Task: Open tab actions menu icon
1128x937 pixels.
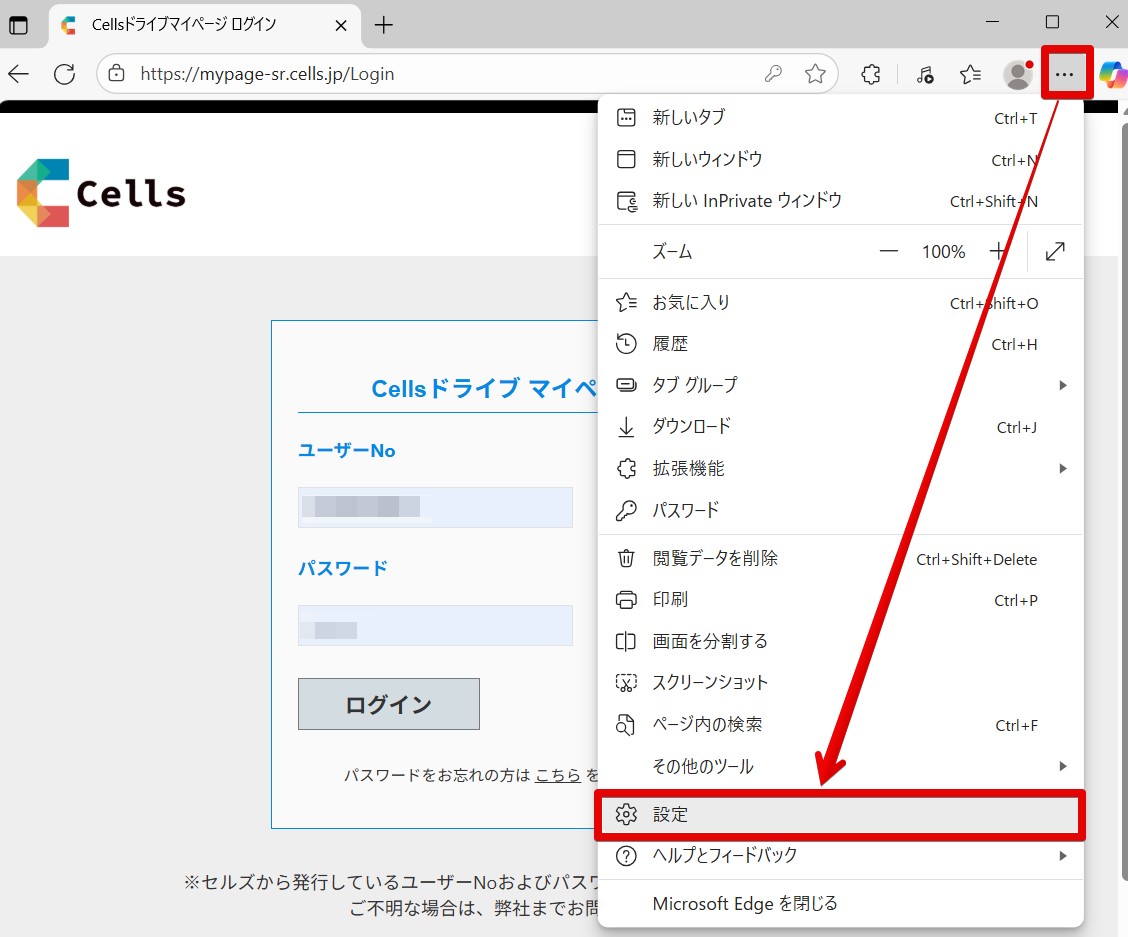Action: [x=19, y=25]
